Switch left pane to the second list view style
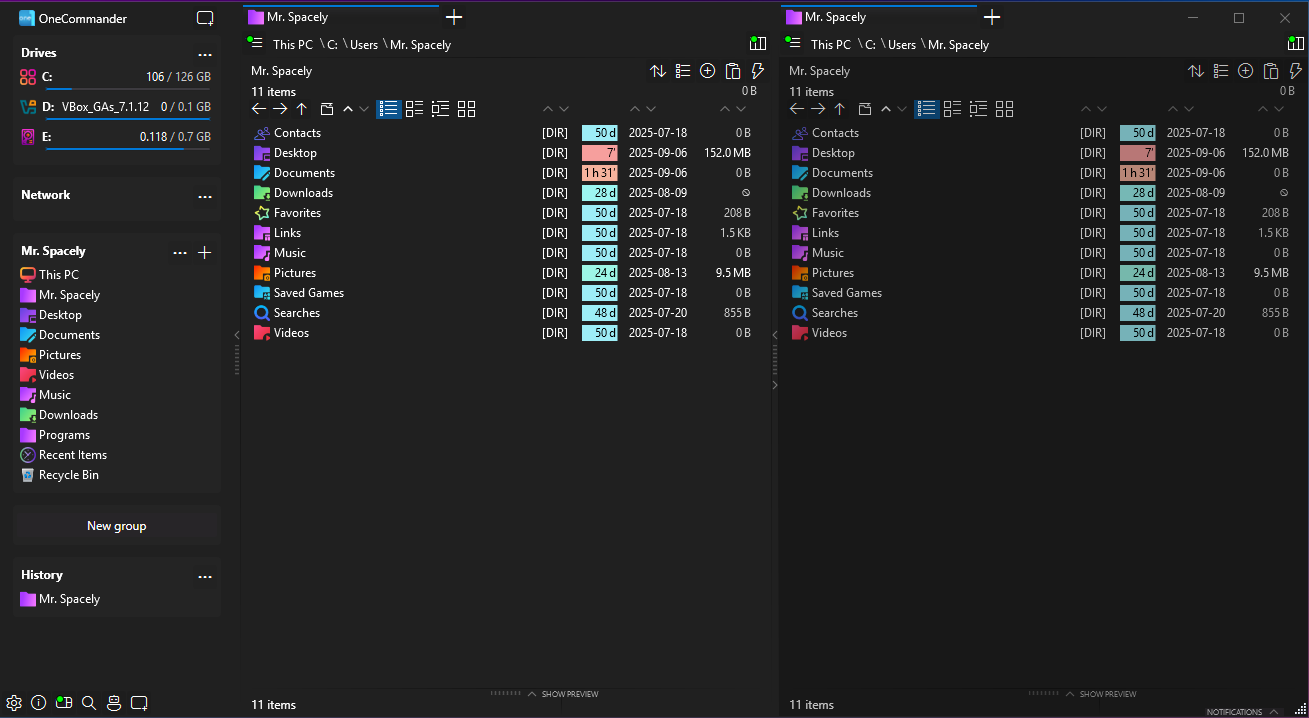Image resolution: width=1309 pixels, height=718 pixels. (x=414, y=109)
